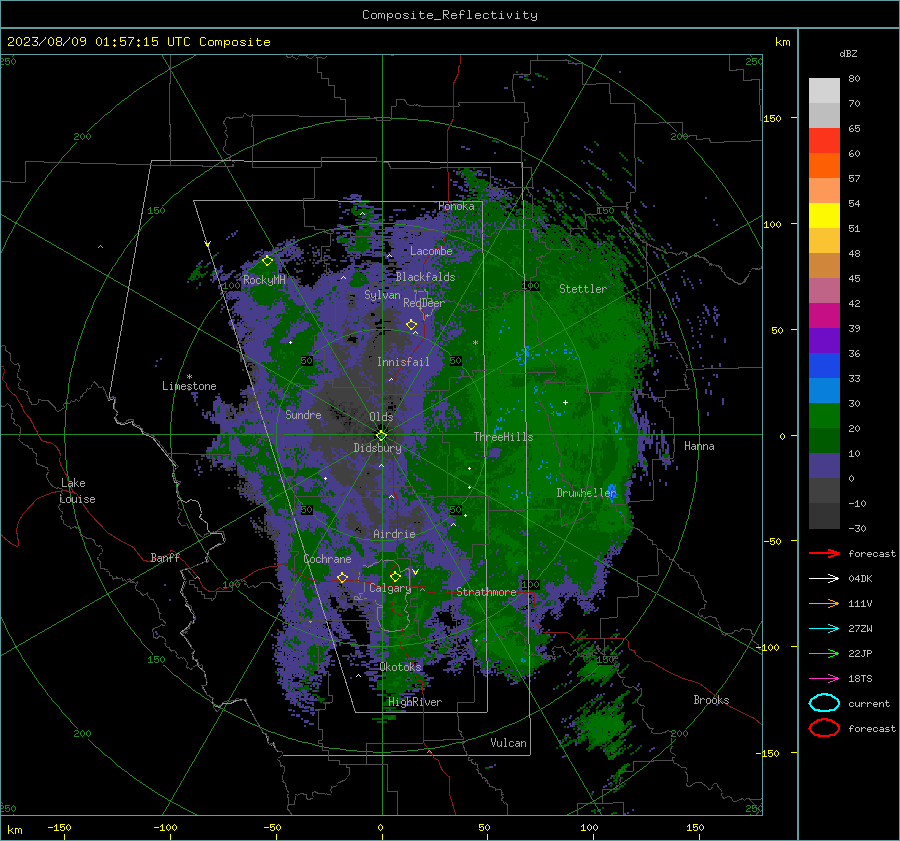Screen dimensions: 900x841
Task: Click the Composite_Reflectivity title text
Action: (449, 15)
